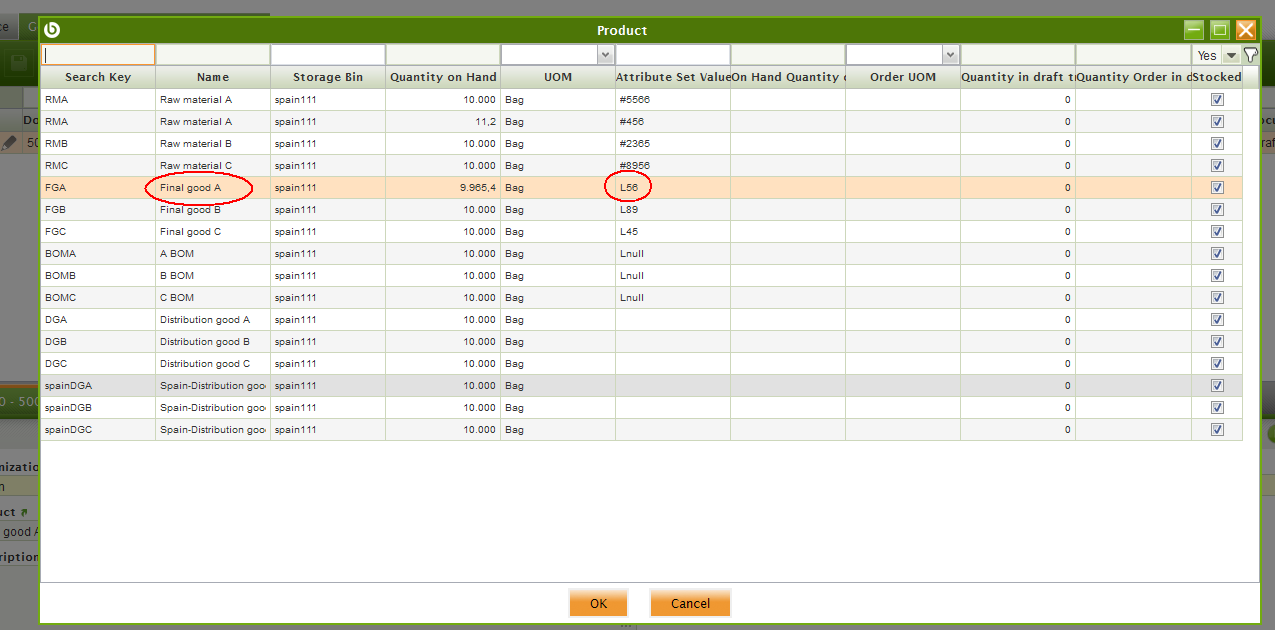Sort by the Quantity on Hand header
The width and height of the screenshot is (1275, 630).
point(443,77)
